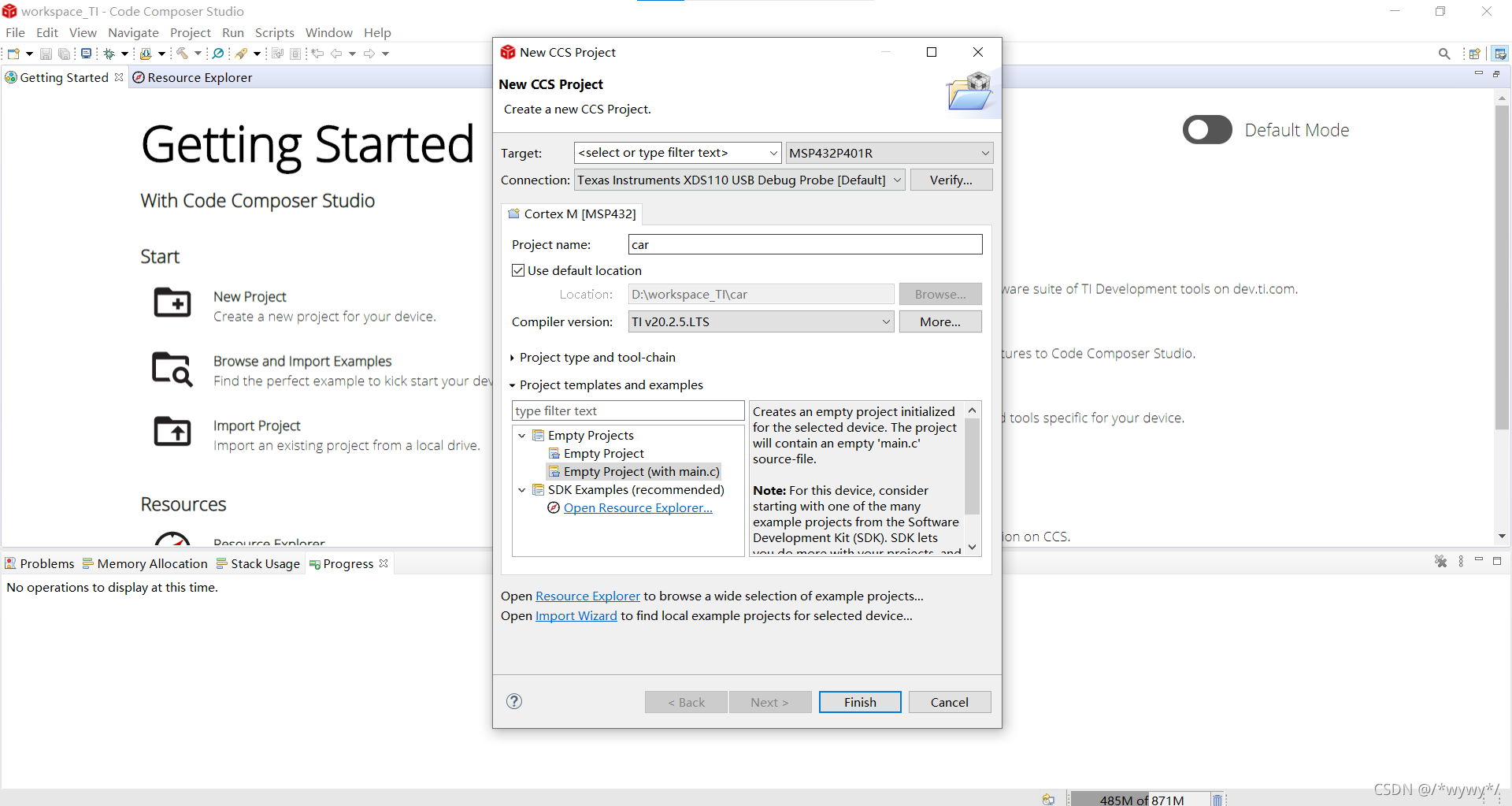Focus the templates type filter text field
1512x806 pixels.
tap(628, 410)
